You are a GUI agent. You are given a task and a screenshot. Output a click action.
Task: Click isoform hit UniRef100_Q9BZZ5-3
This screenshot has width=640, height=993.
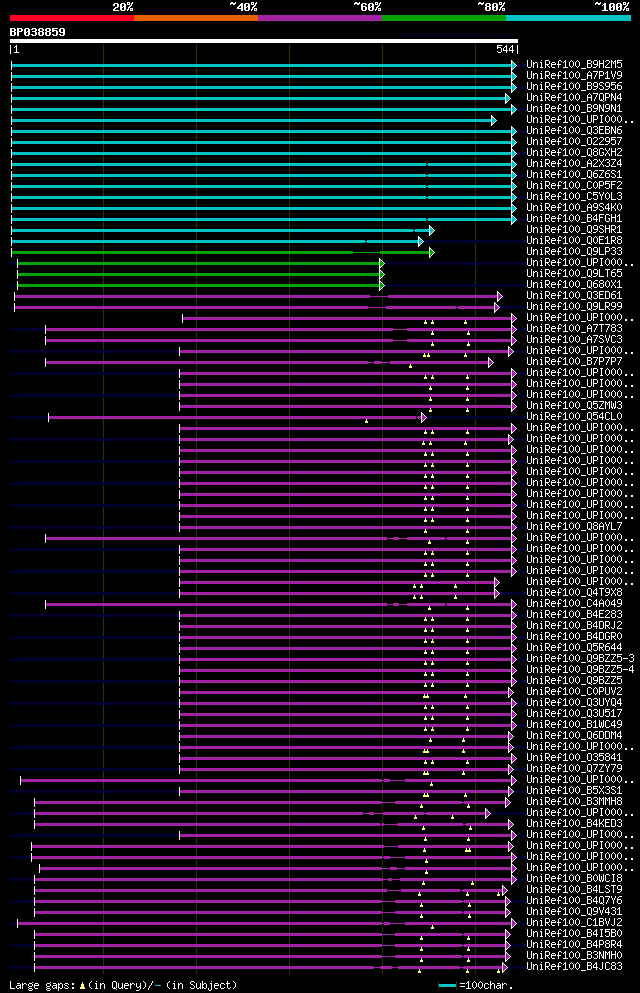pyautogui.click(x=580, y=658)
